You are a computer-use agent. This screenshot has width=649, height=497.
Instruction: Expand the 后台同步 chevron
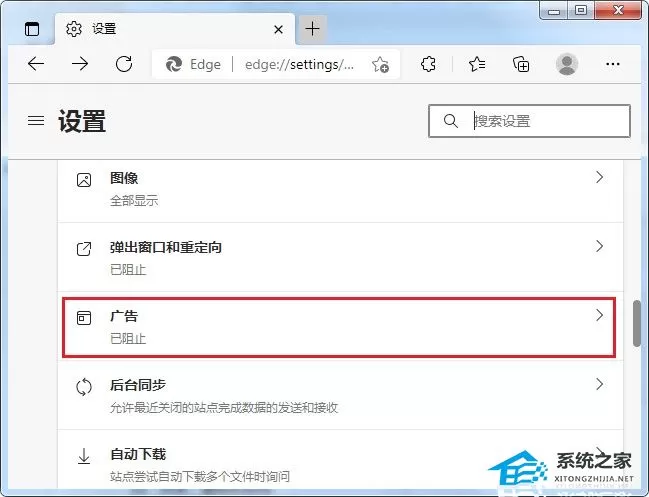pos(599,384)
